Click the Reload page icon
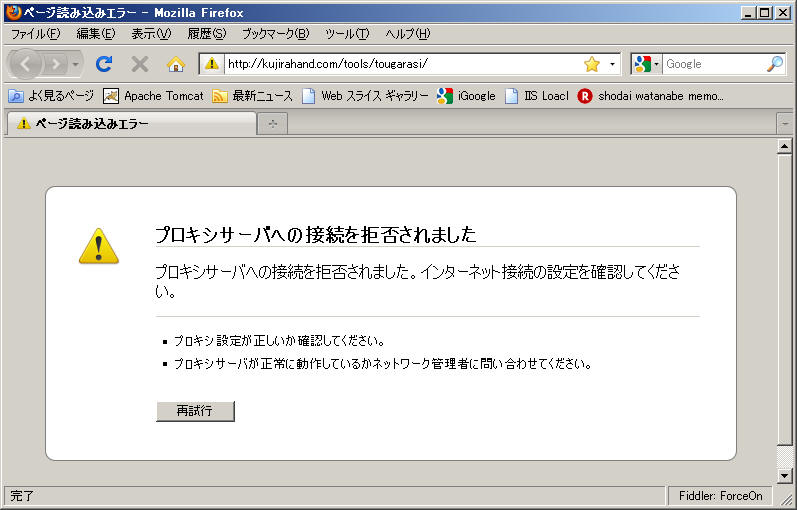The height and width of the screenshot is (510, 797). (x=103, y=64)
